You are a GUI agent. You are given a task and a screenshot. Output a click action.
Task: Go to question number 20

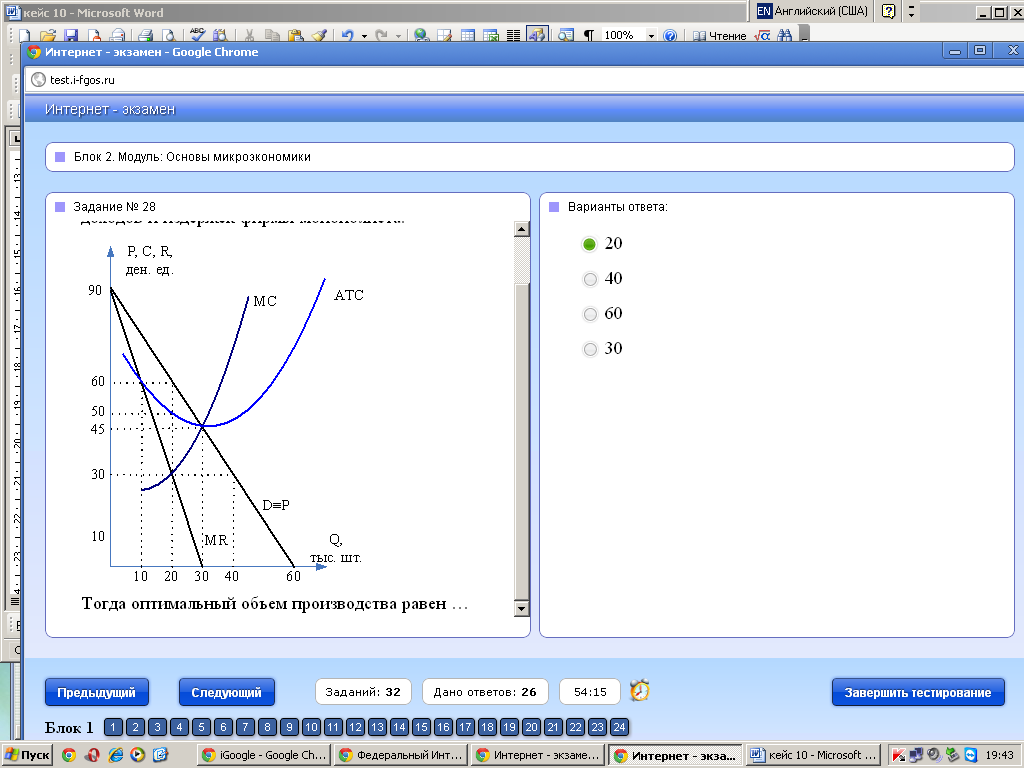tap(532, 727)
